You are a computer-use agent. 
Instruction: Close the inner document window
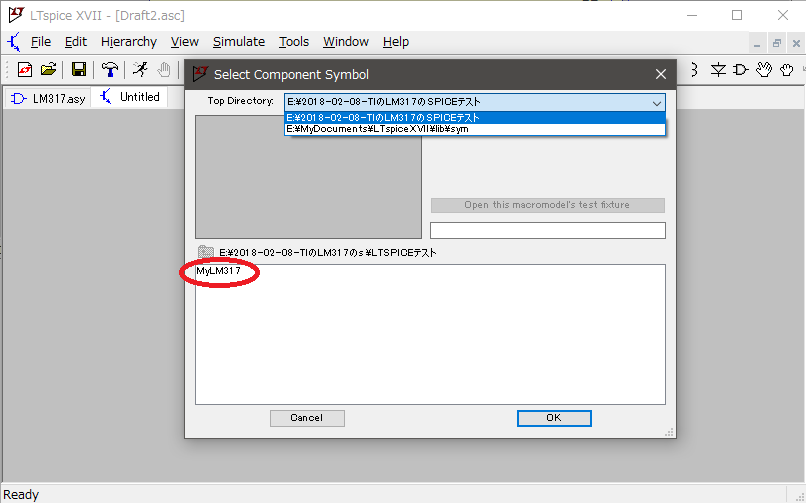[x=796, y=44]
